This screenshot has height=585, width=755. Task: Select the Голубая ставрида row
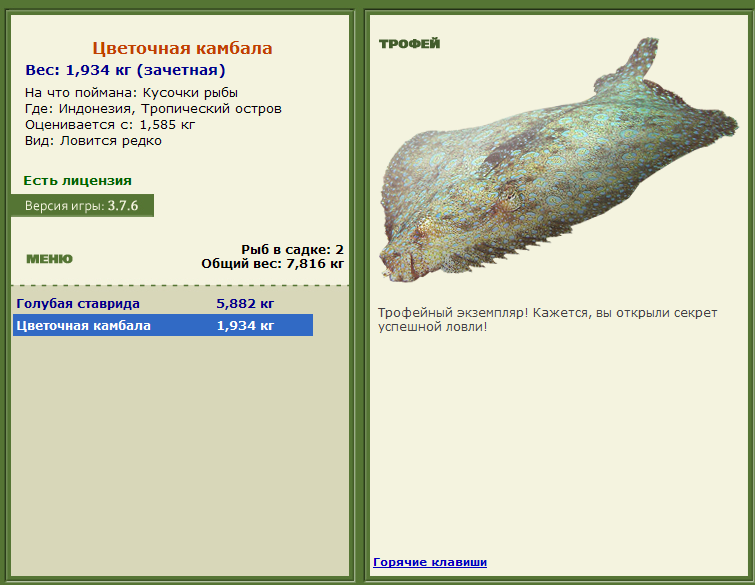(163, 303)
